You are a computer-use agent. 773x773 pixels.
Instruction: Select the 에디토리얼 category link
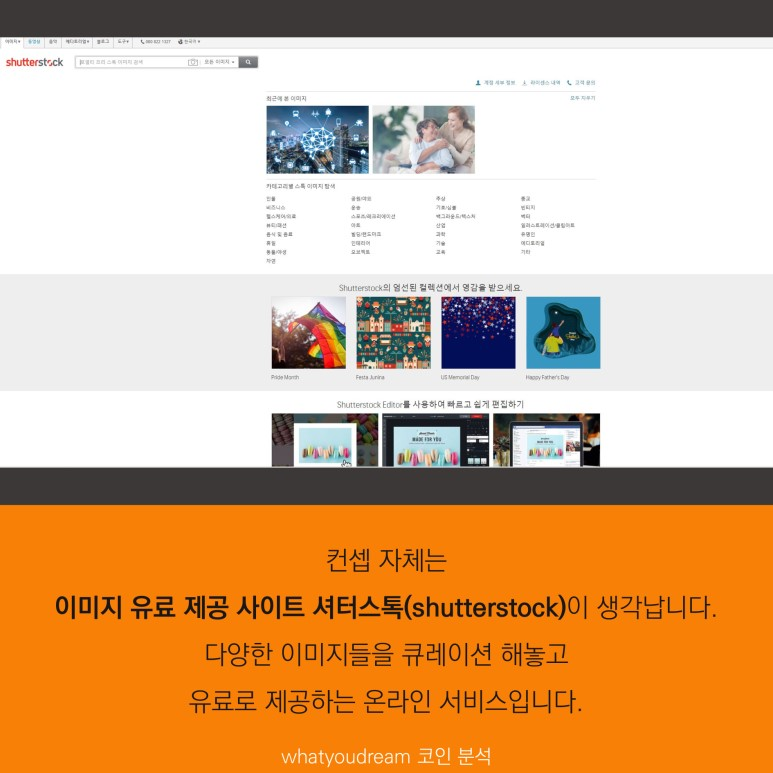[x=532, y=243]
